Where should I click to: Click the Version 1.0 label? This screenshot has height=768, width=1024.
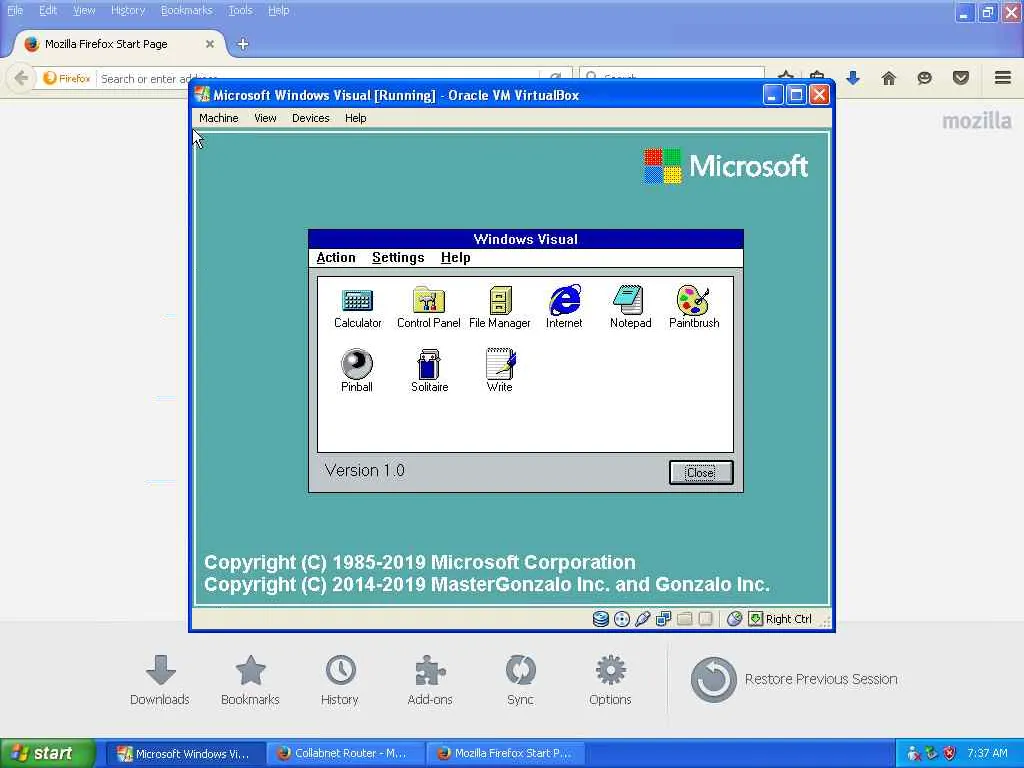[x=364, y=470]
